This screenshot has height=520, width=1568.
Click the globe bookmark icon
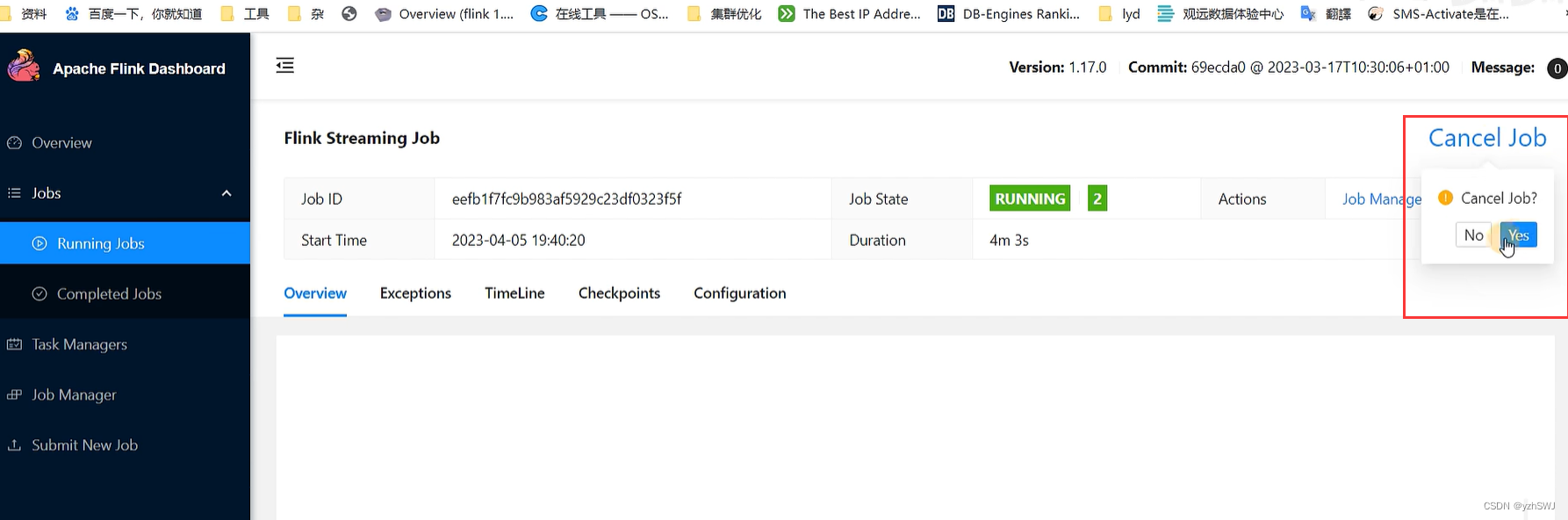[349, 13]
